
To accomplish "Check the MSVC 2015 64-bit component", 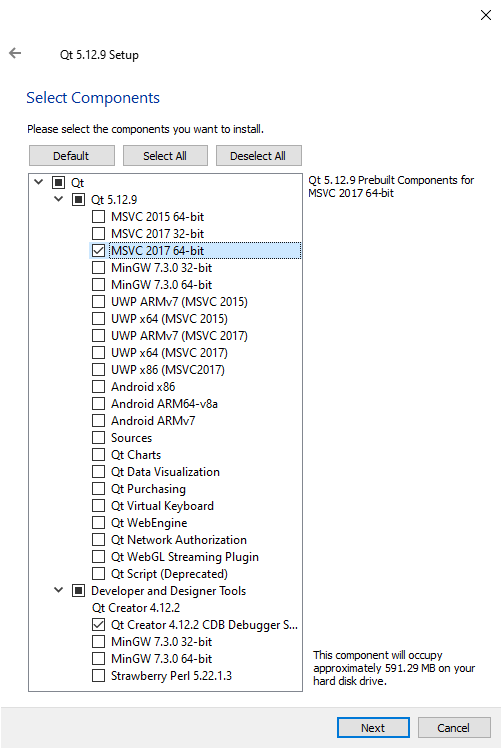I will point(98,217).
